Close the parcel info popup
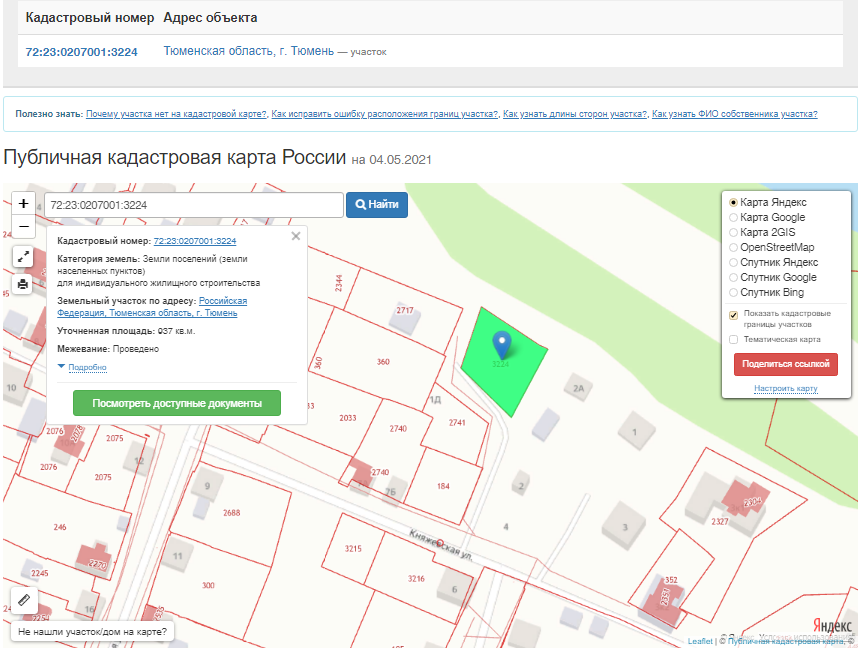This screenshot has width=862, height=656. [x=296, y=236]
